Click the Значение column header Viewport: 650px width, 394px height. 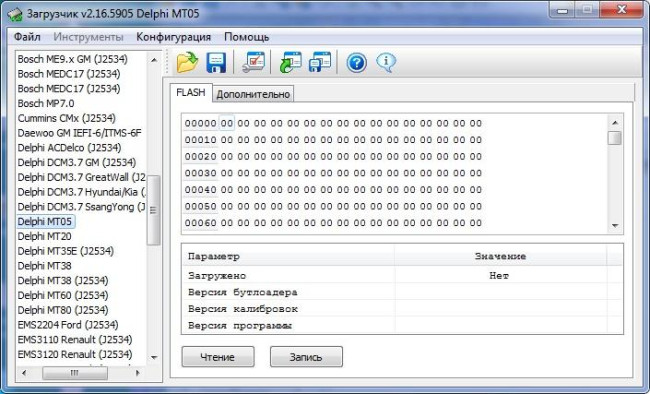coord(500,256)
